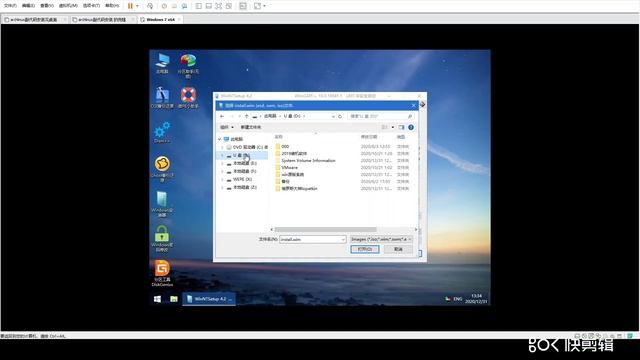Enter full screen mode icon
The image size is (640, 360).
click(x=219, y=6)
